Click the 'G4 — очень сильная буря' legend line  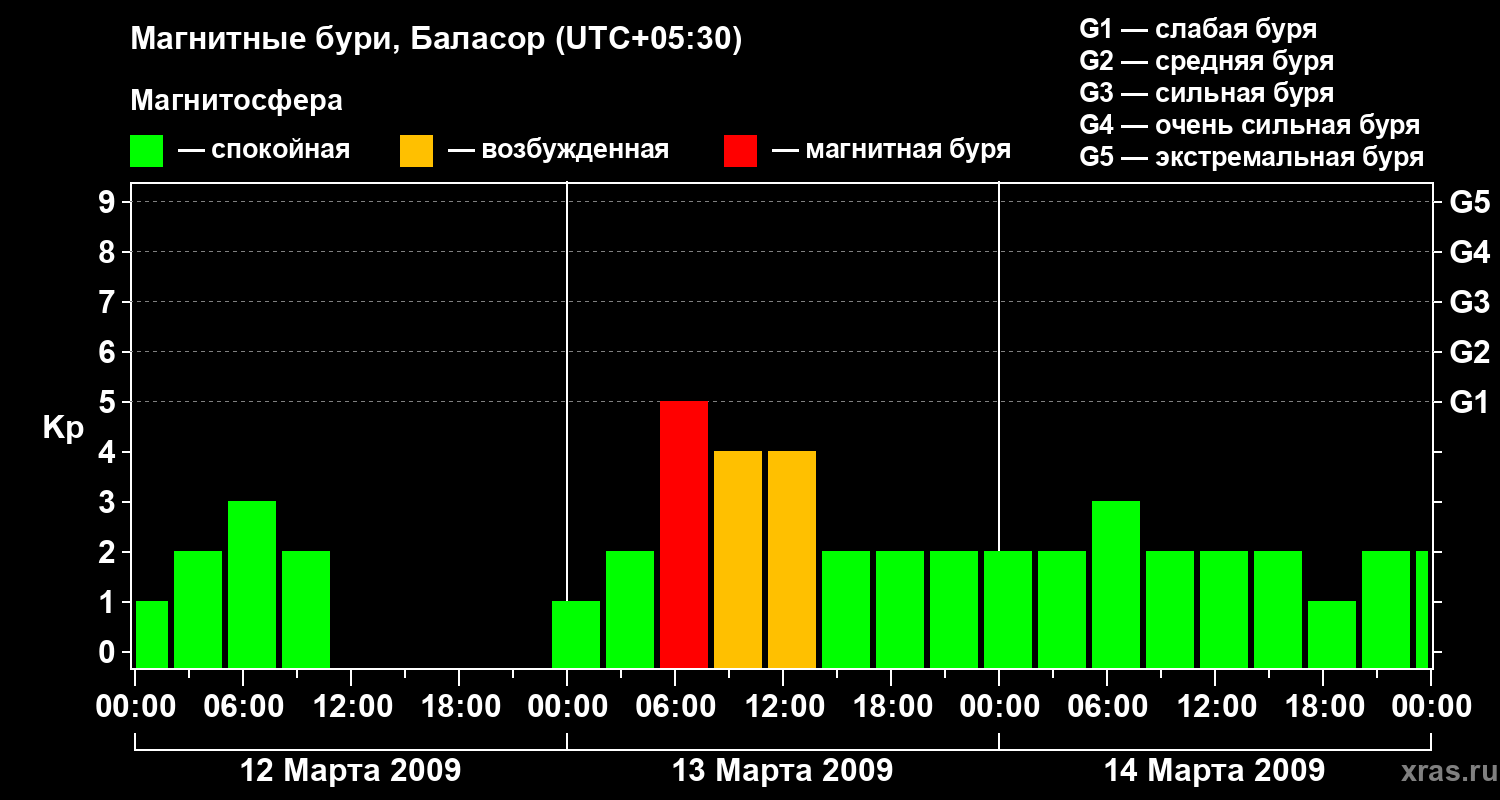[1249, 125]
